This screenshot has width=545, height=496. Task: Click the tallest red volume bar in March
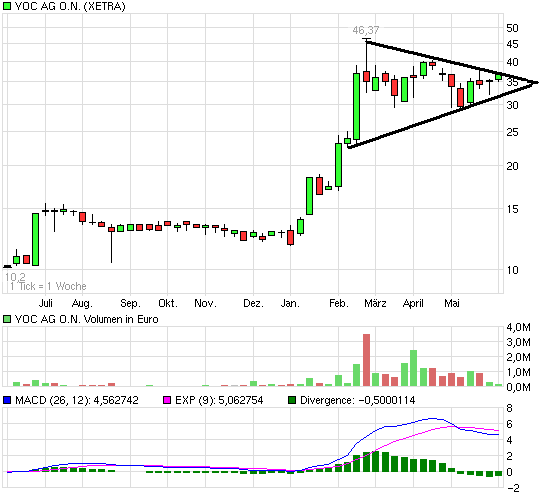(x=366, y=360)
